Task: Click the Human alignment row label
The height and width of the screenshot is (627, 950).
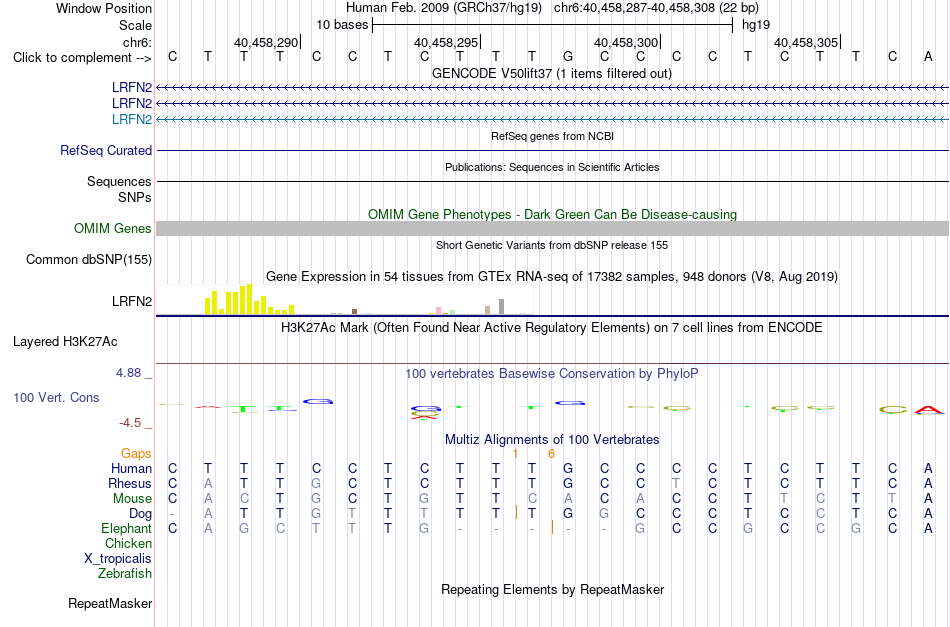Action: (131, 468)
